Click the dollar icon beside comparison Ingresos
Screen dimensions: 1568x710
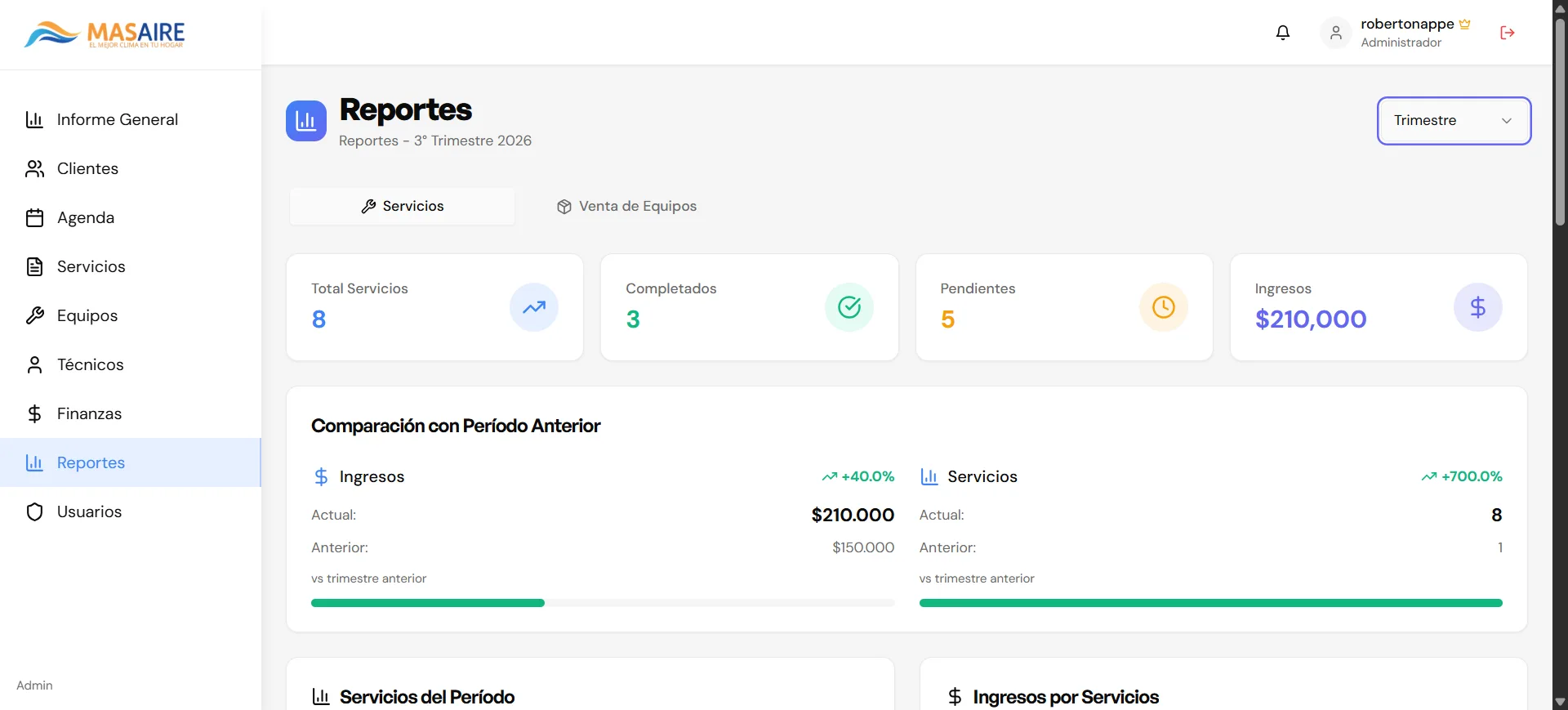click(321, 476)
